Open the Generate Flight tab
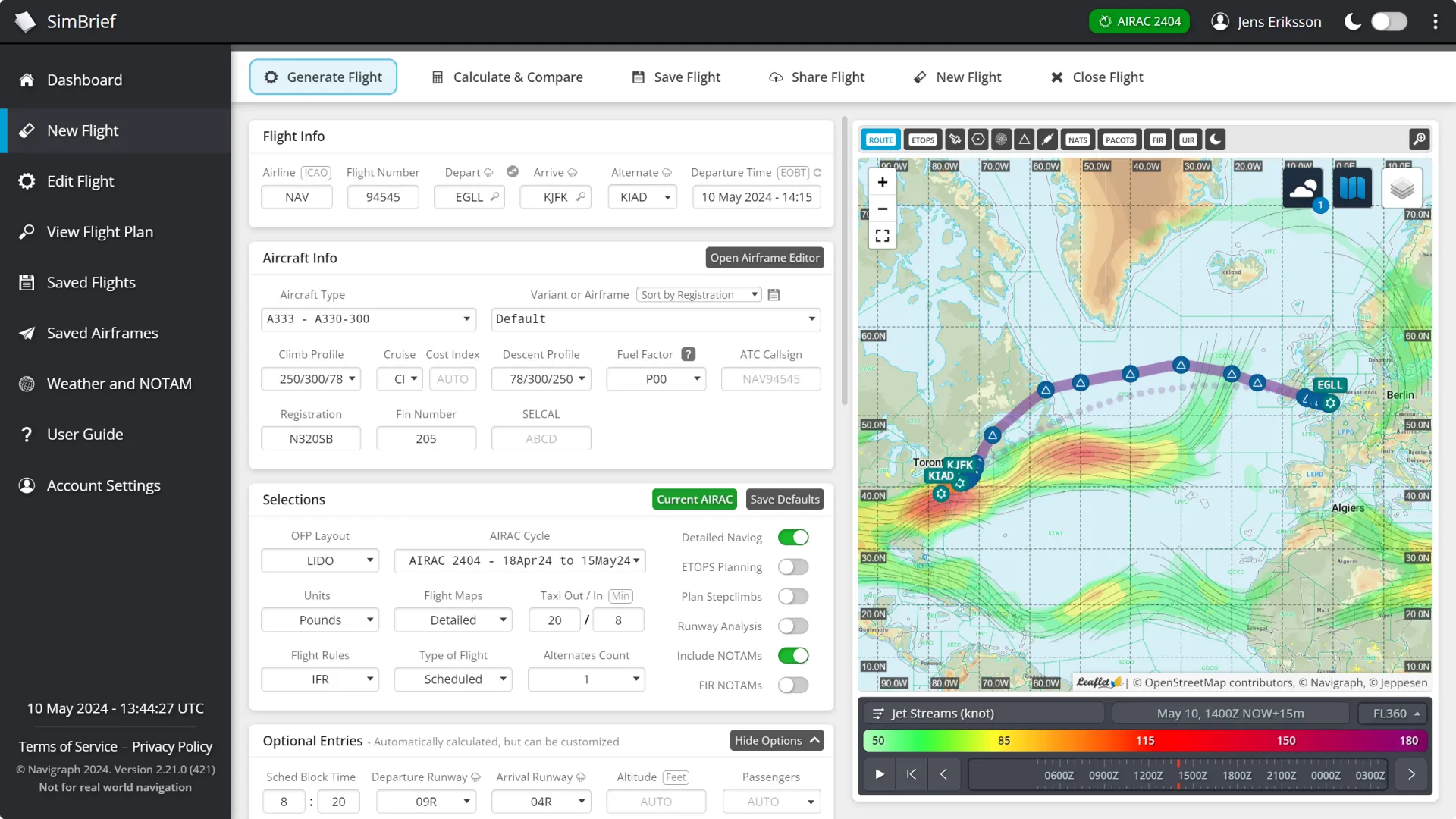The width and height of the screenshot is (1456, 819). coord(323,77)
